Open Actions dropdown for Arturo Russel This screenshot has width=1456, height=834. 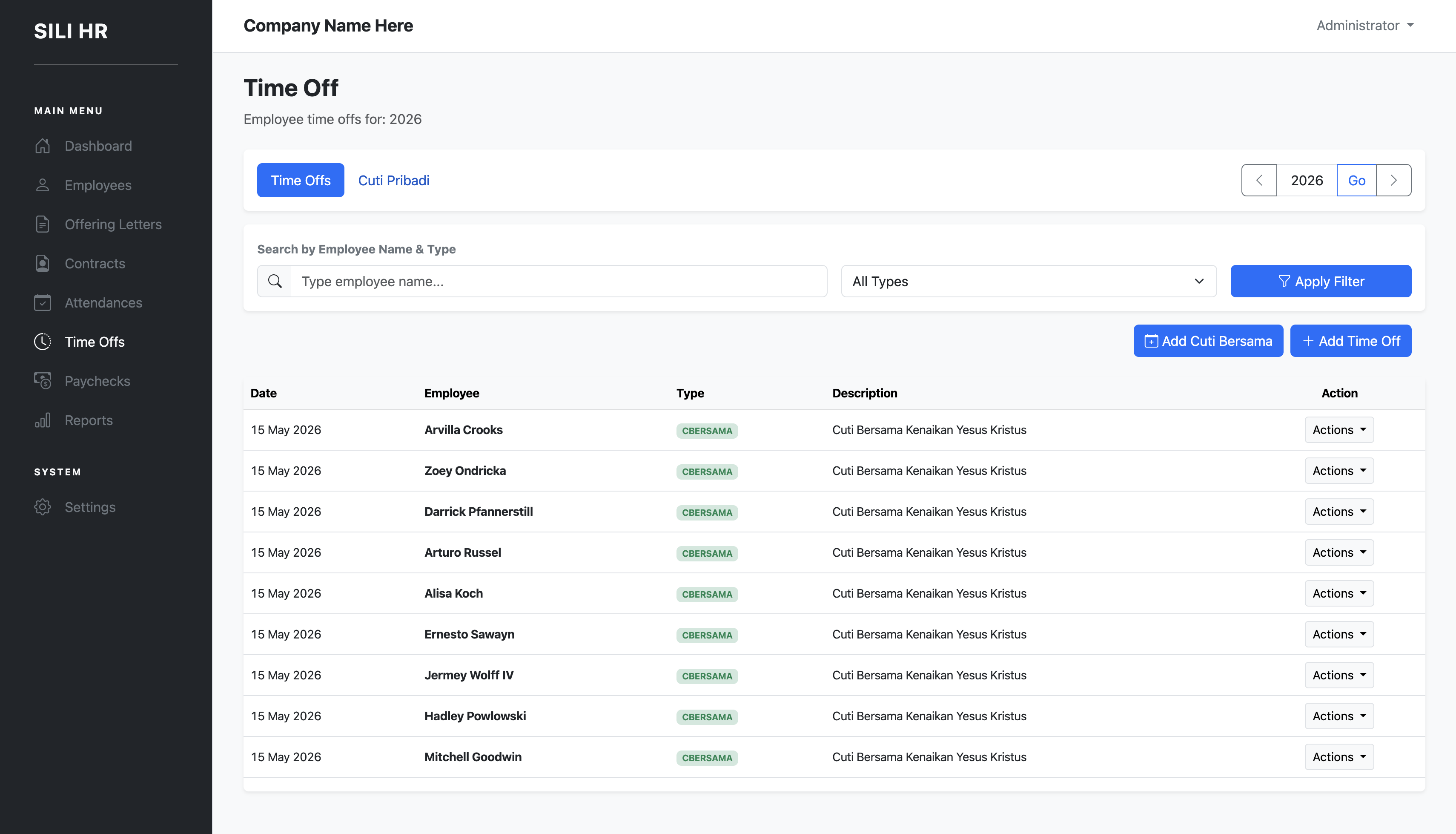1339,552
